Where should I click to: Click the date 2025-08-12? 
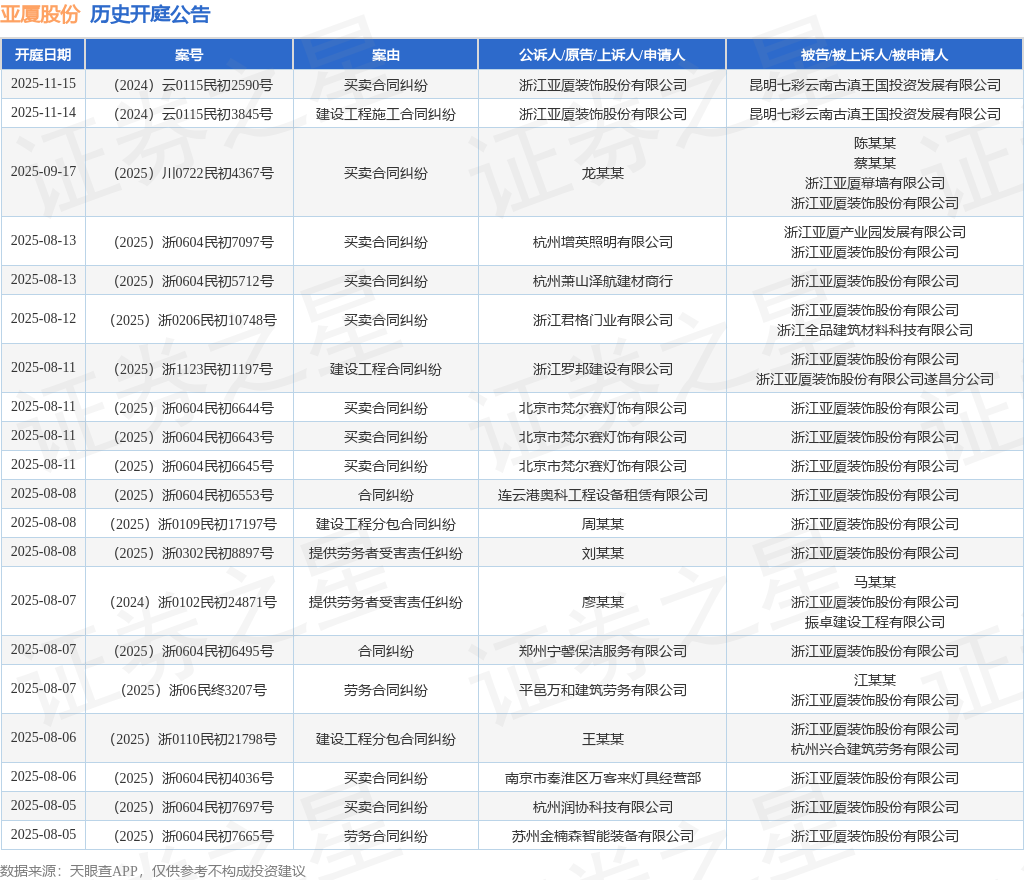pos(43,318)
